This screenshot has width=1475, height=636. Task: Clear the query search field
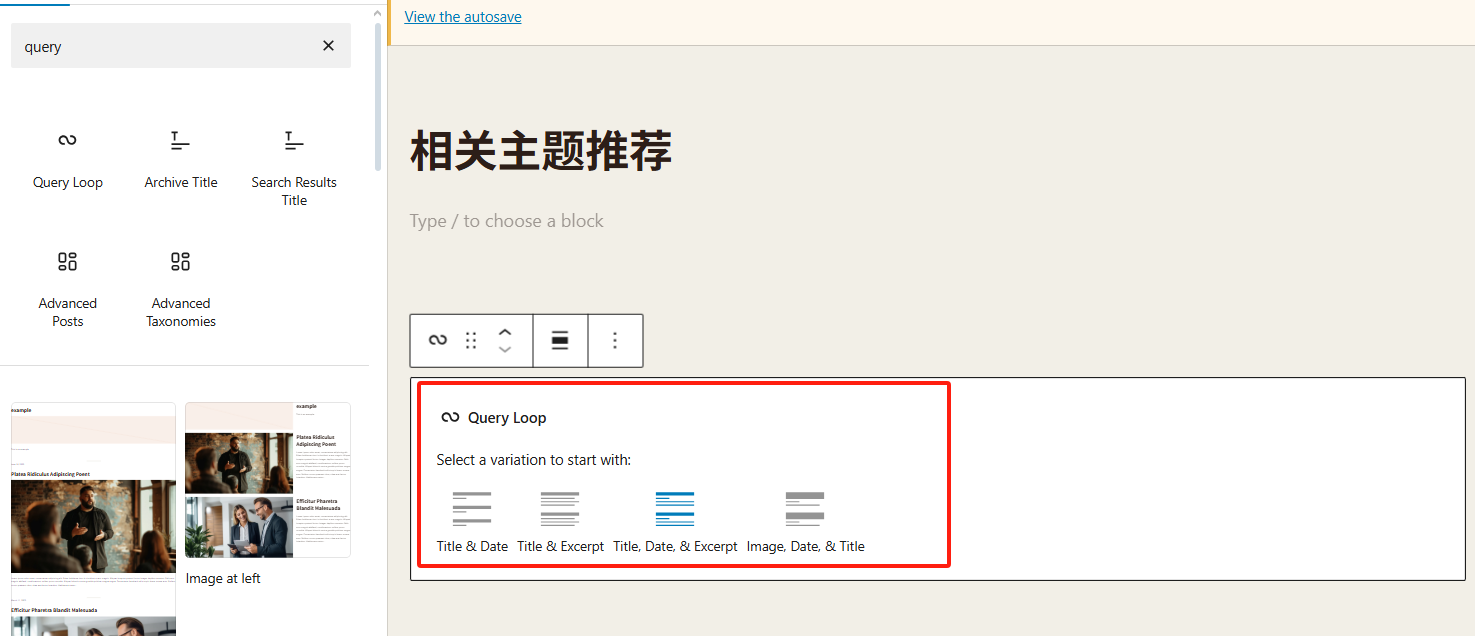[328, 46]
